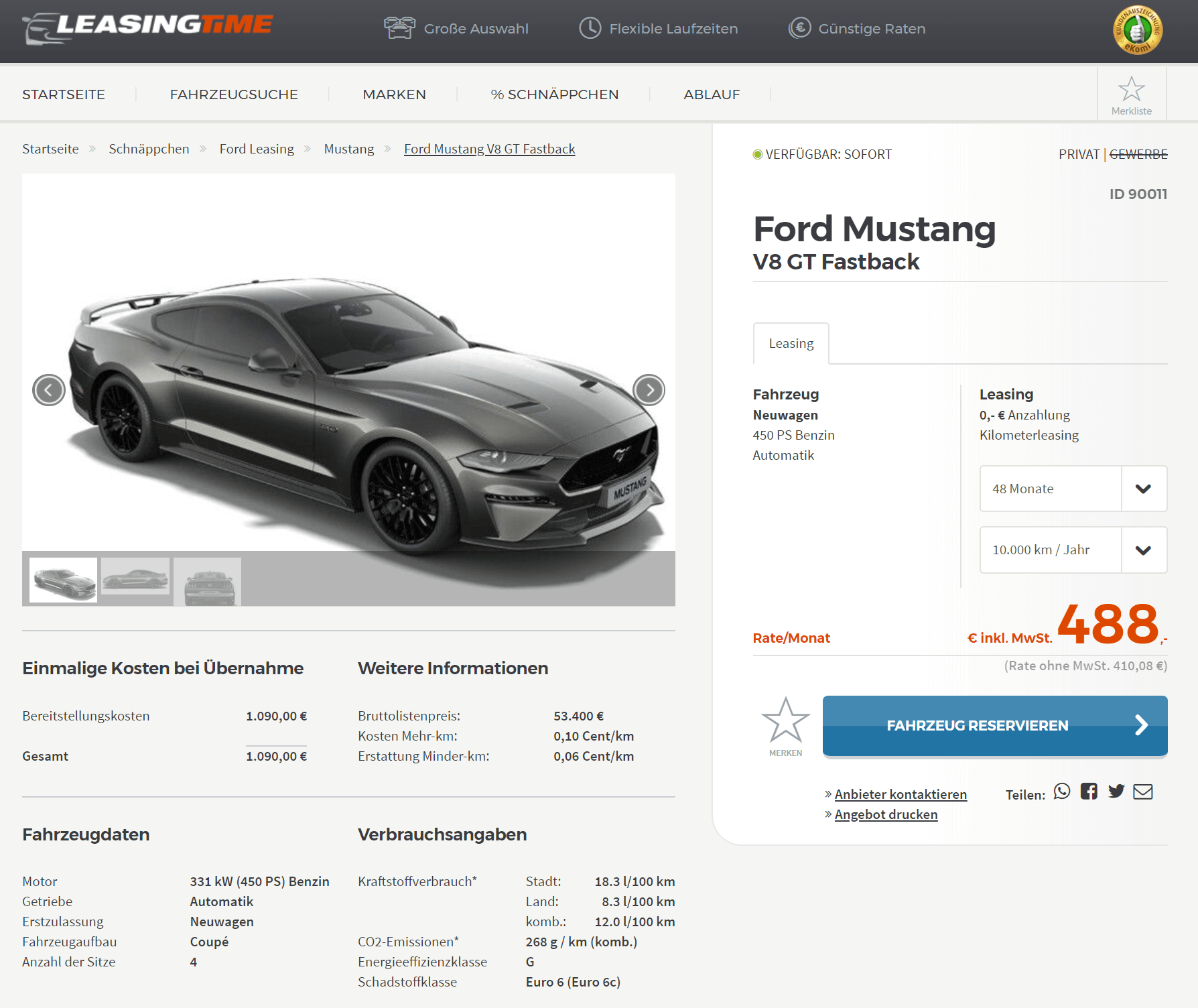1198x1008 pixels.
Task: Share offer via Twitter icon
Action: tap(1116, 792)
